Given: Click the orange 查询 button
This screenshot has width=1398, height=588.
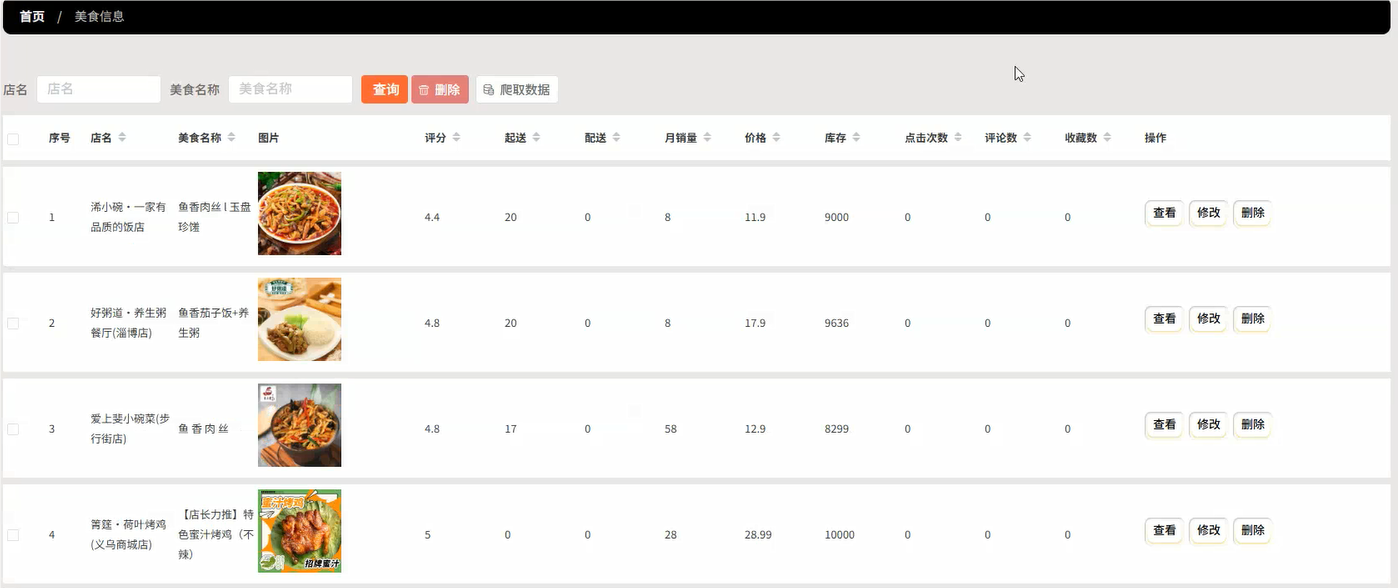Looking at the screenshot, I should point(385,89).
